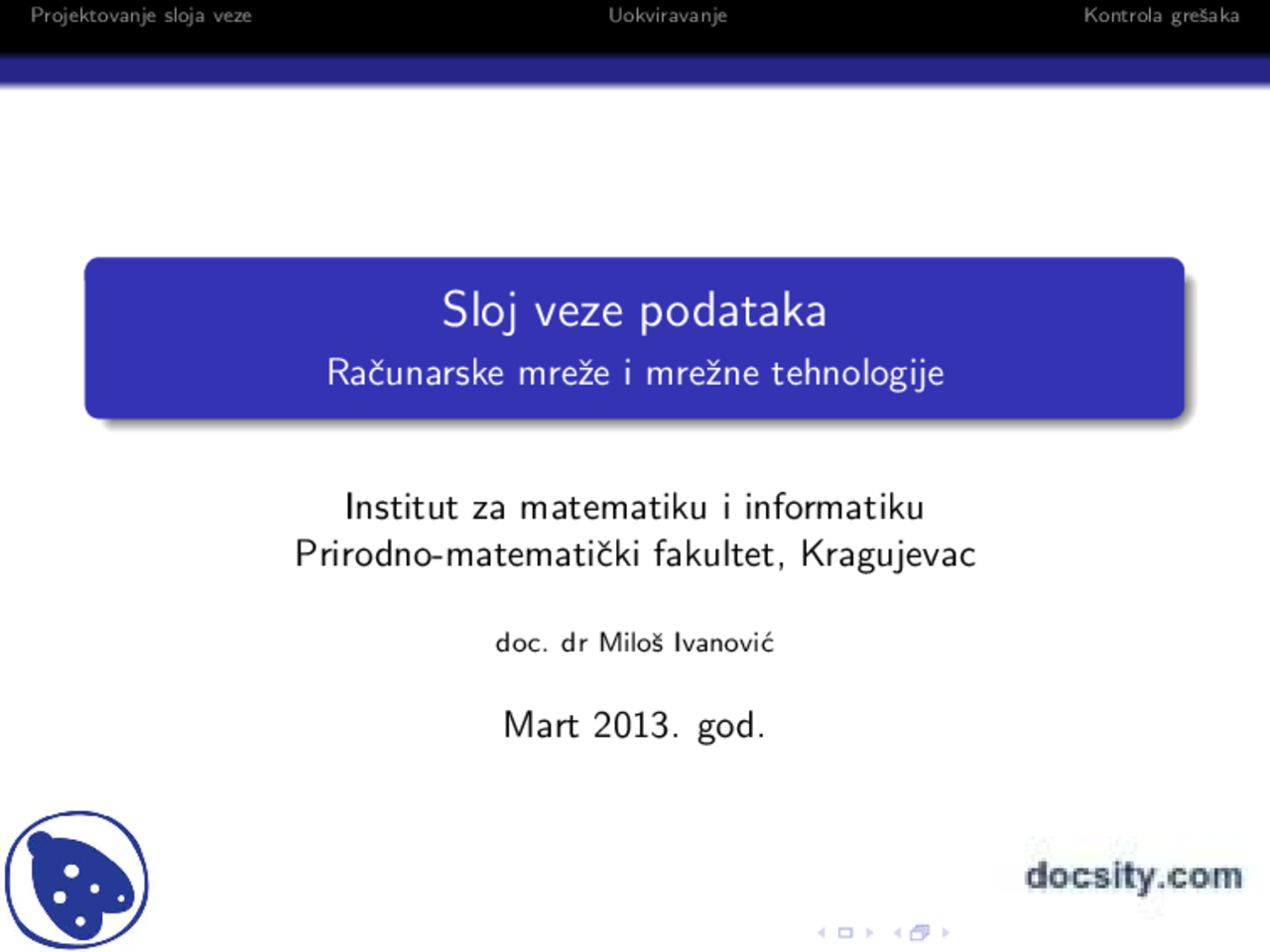The image size is (1270, 952).
Task: Click the previous slide arrow icon
Action: pos(821,932)
